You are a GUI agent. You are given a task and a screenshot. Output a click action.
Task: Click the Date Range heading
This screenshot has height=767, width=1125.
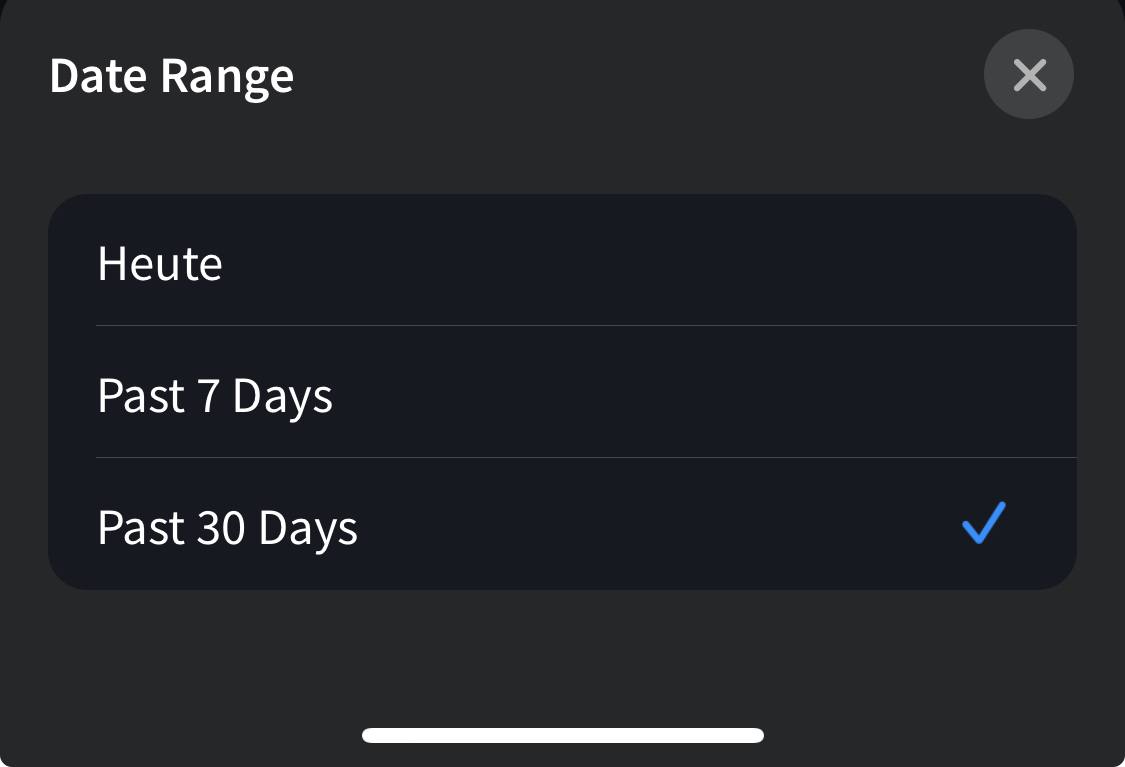tap(172, 77)
